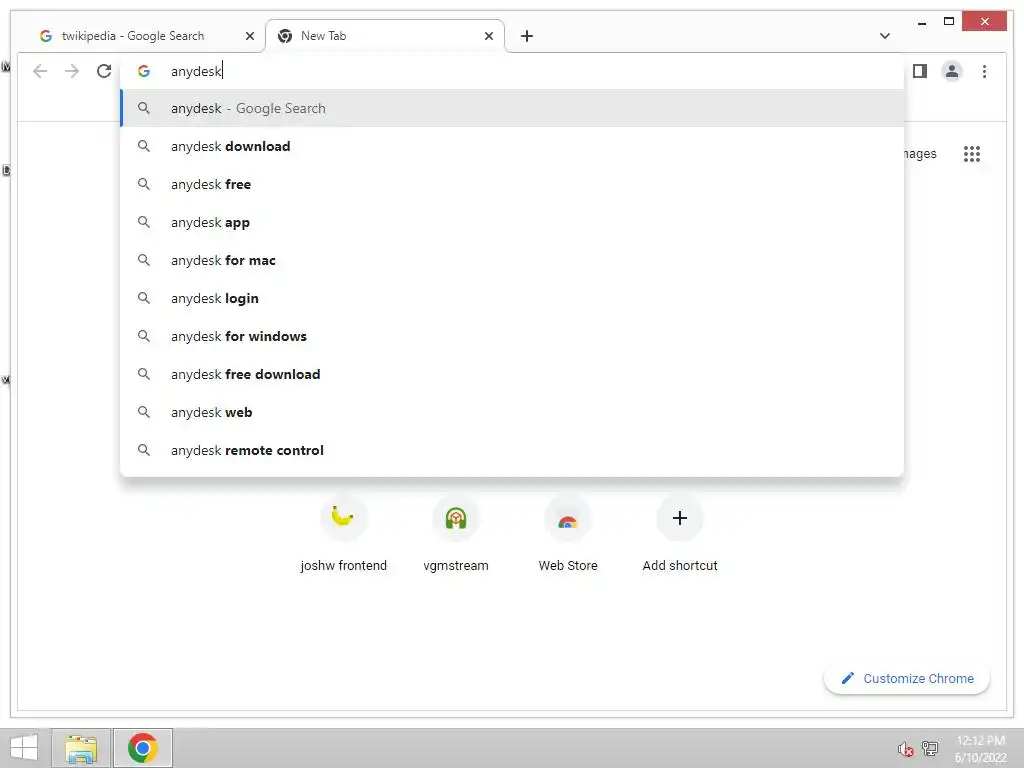Open the Windows Start button

pos(24,748)
